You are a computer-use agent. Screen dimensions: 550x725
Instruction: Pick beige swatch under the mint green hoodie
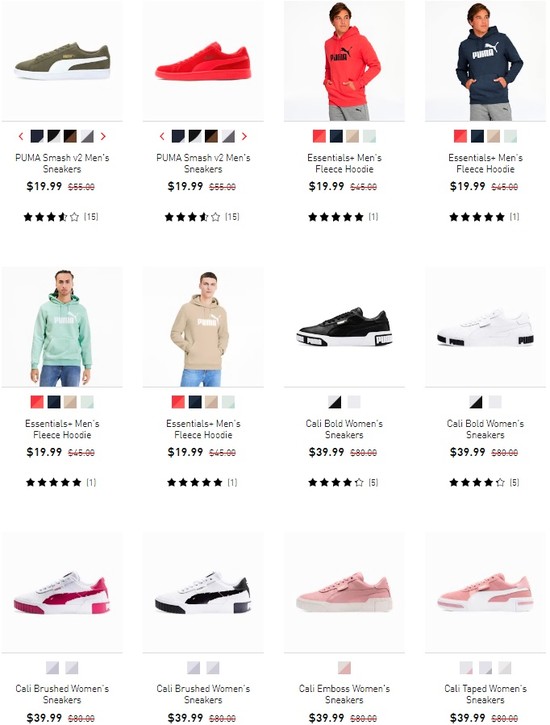(x=70, y=402)
